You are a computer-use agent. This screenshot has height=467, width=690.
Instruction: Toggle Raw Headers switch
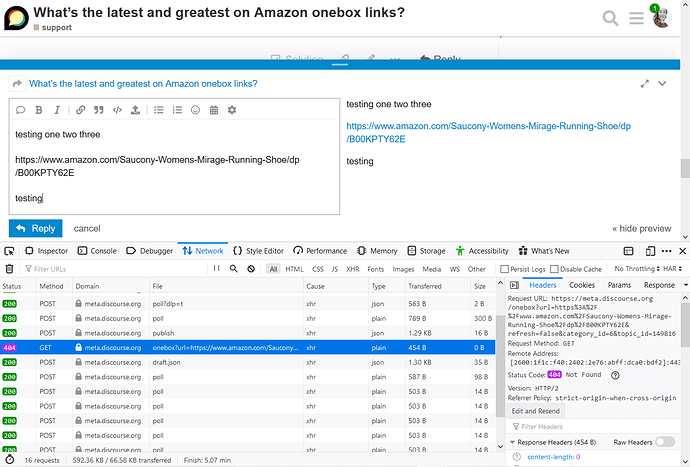pyautogui.click(x=665, y=442)
